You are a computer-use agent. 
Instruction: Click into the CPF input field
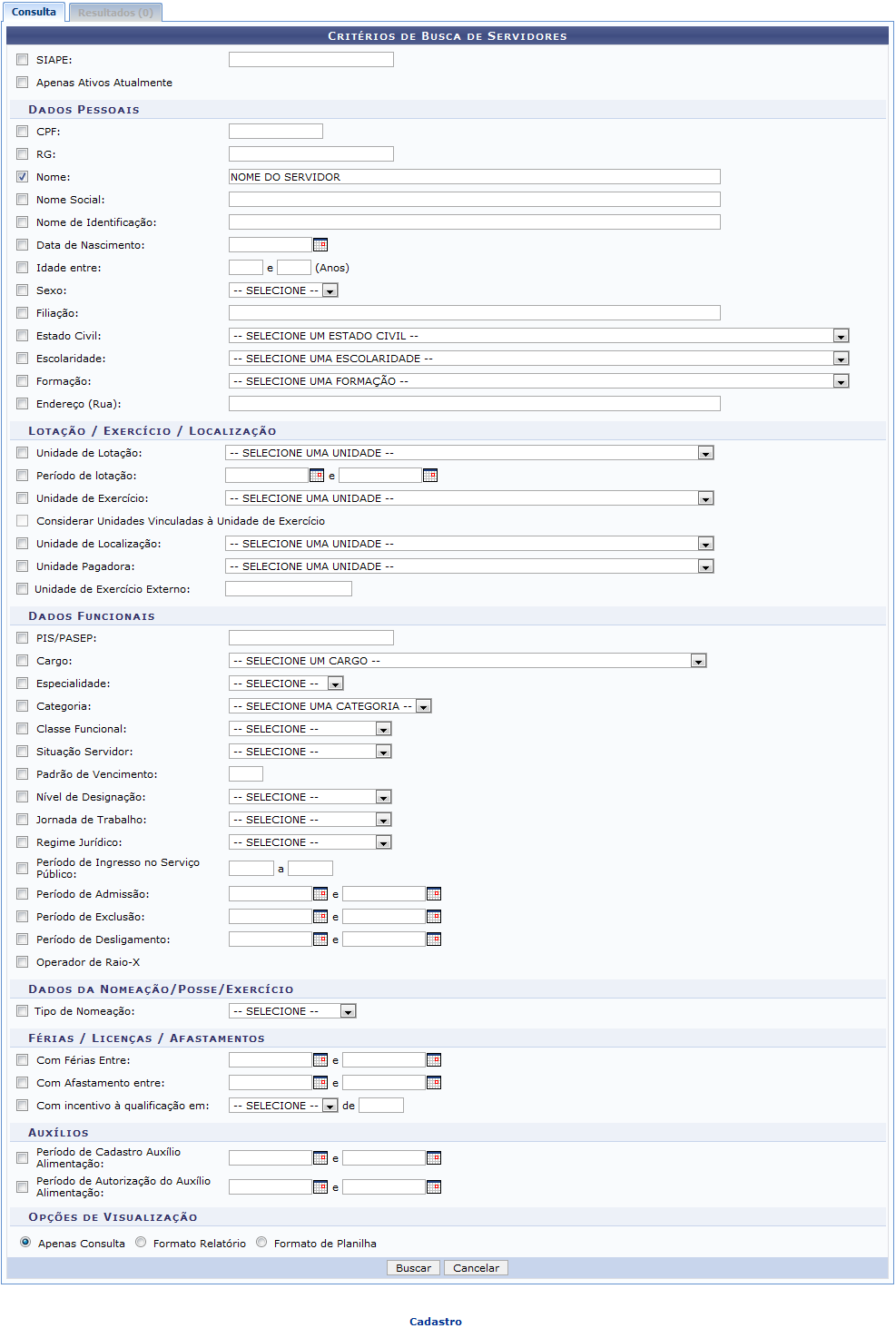click(x=276, y=132)
